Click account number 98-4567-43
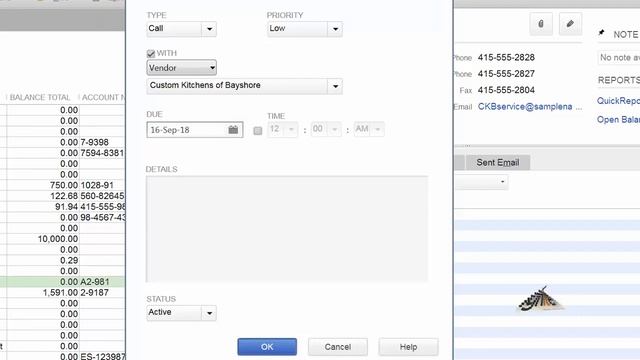640x360 pixels. [x=103, y=218]
